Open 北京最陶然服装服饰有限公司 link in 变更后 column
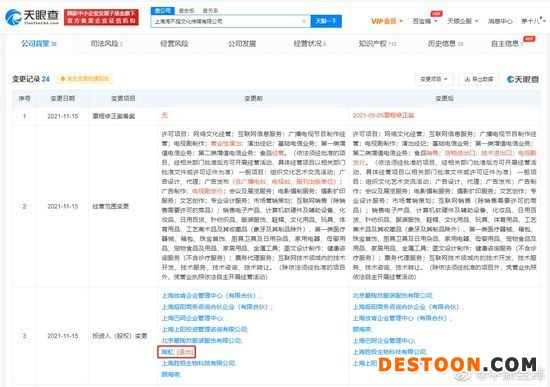Image resolution: width=550 pixels, height=387 pixels. (393, 295)
